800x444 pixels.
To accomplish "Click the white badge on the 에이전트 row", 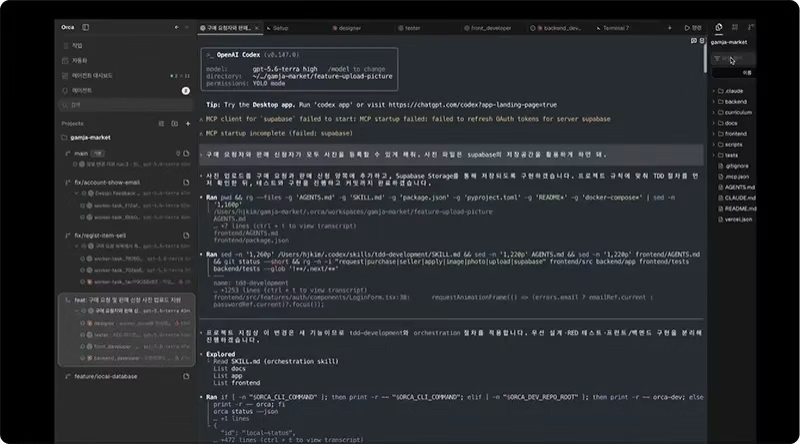I will (x=186, y=90).
